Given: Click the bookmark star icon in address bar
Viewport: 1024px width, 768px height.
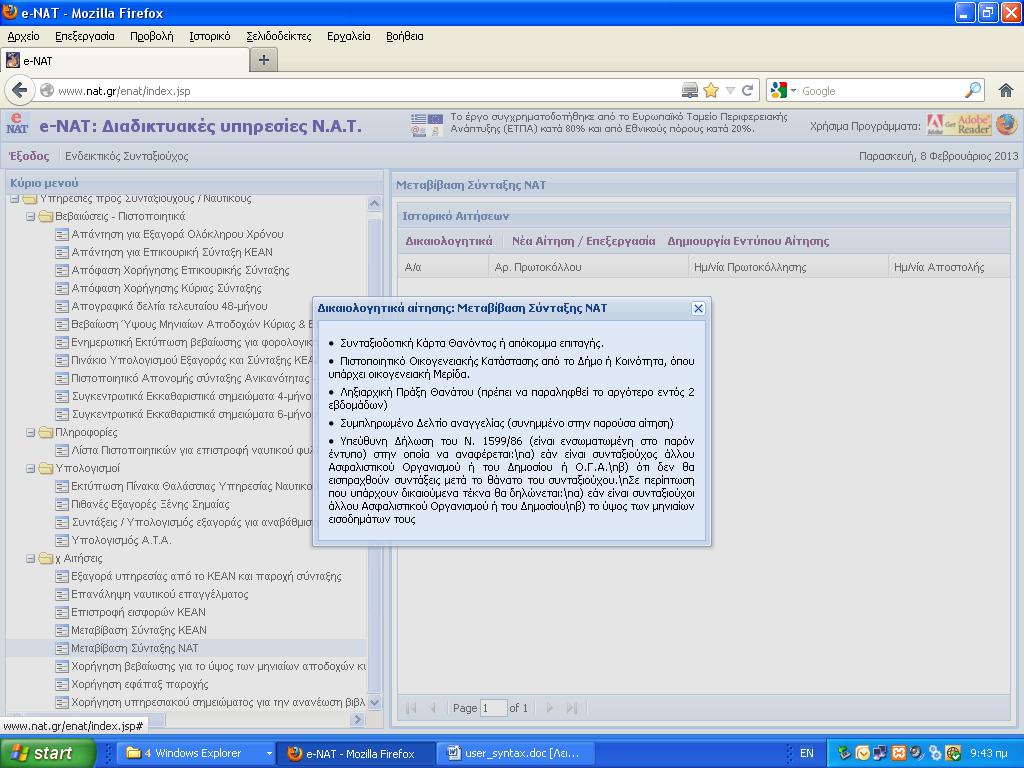Looking at the screenshot, I should [711, 91].
